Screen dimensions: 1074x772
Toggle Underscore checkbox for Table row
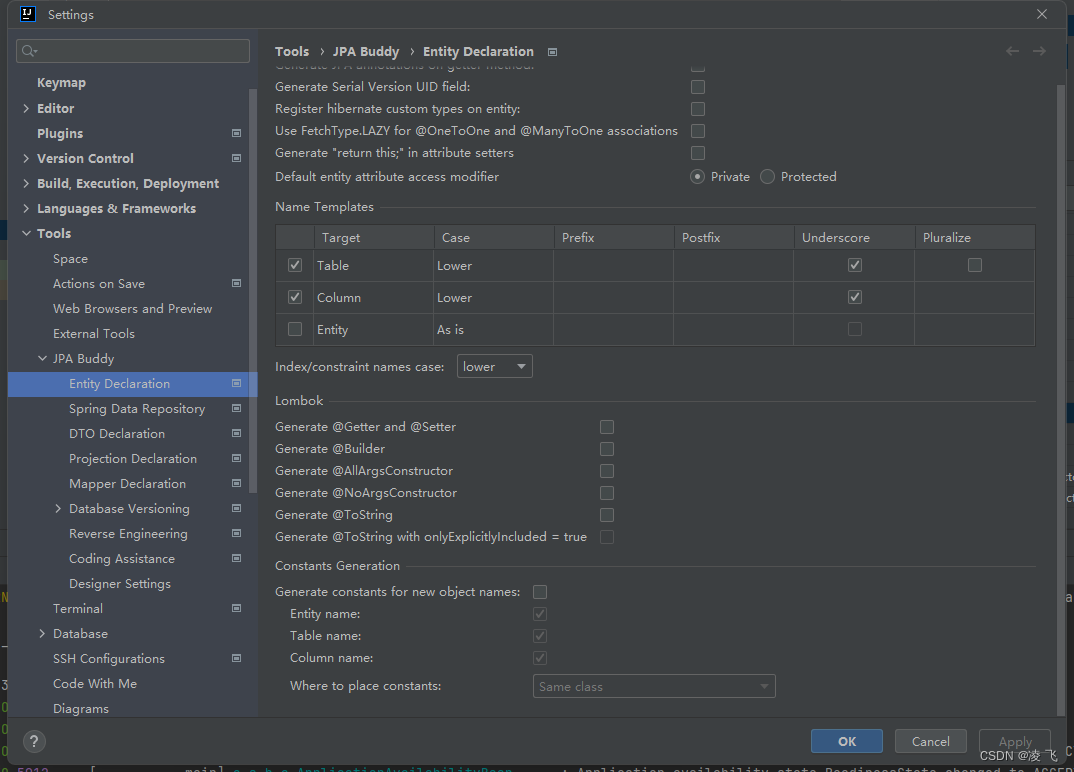point(855,265)
